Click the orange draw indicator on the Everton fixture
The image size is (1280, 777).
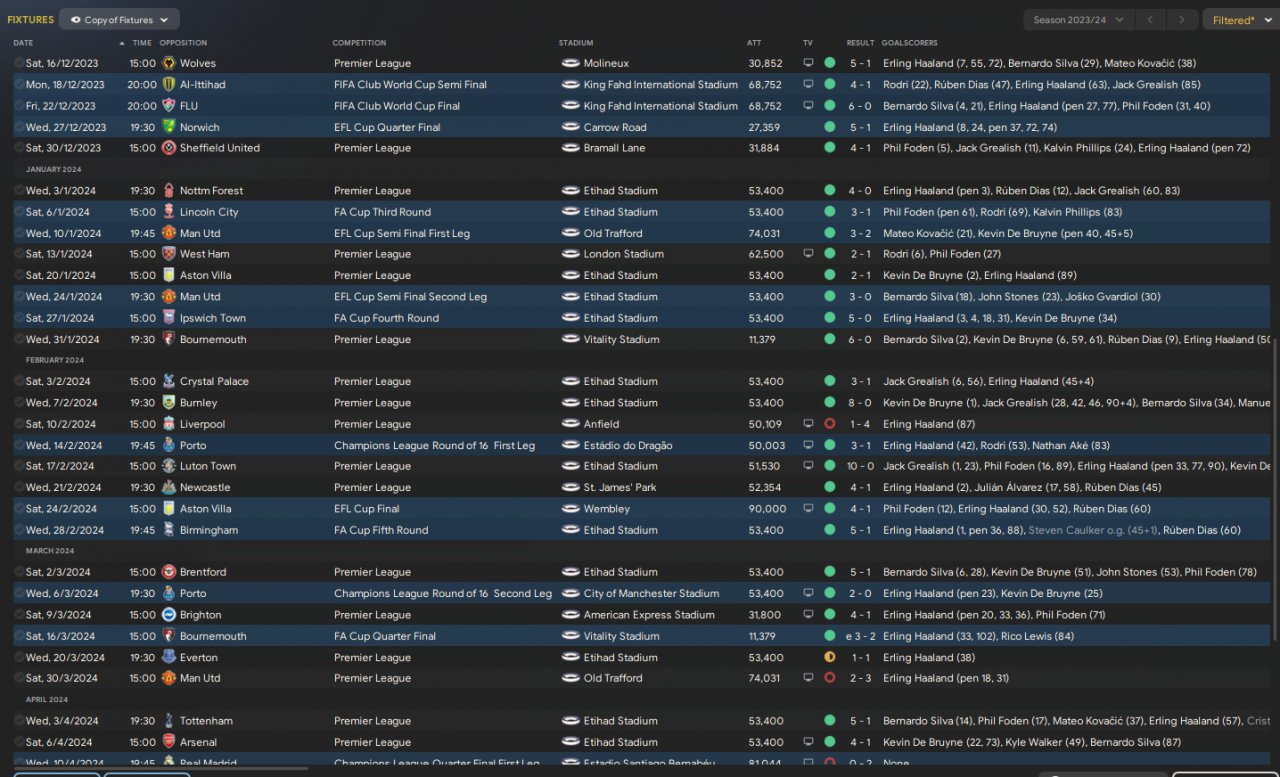point(829,658)
